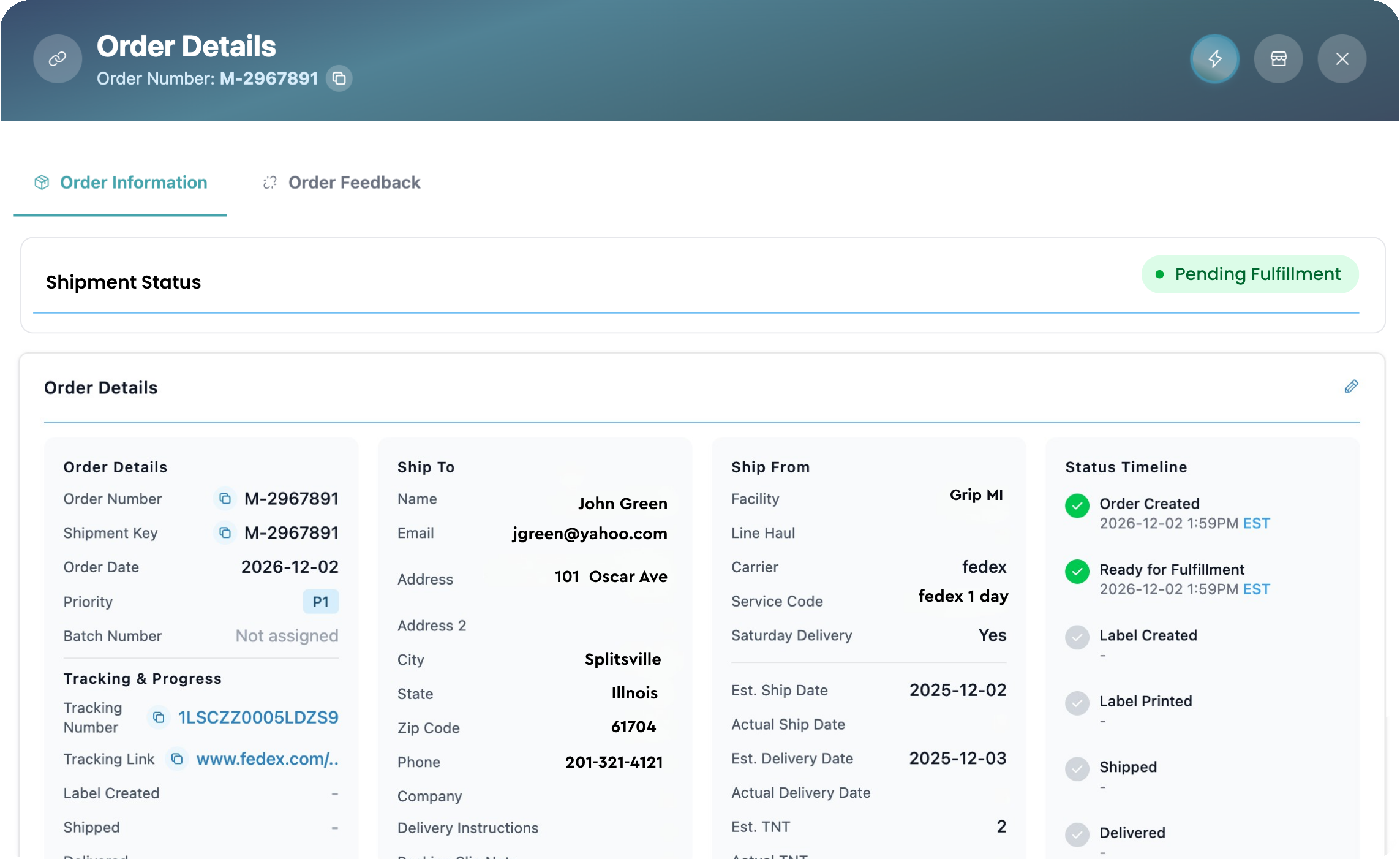Close the Order Details panel

1342,59
